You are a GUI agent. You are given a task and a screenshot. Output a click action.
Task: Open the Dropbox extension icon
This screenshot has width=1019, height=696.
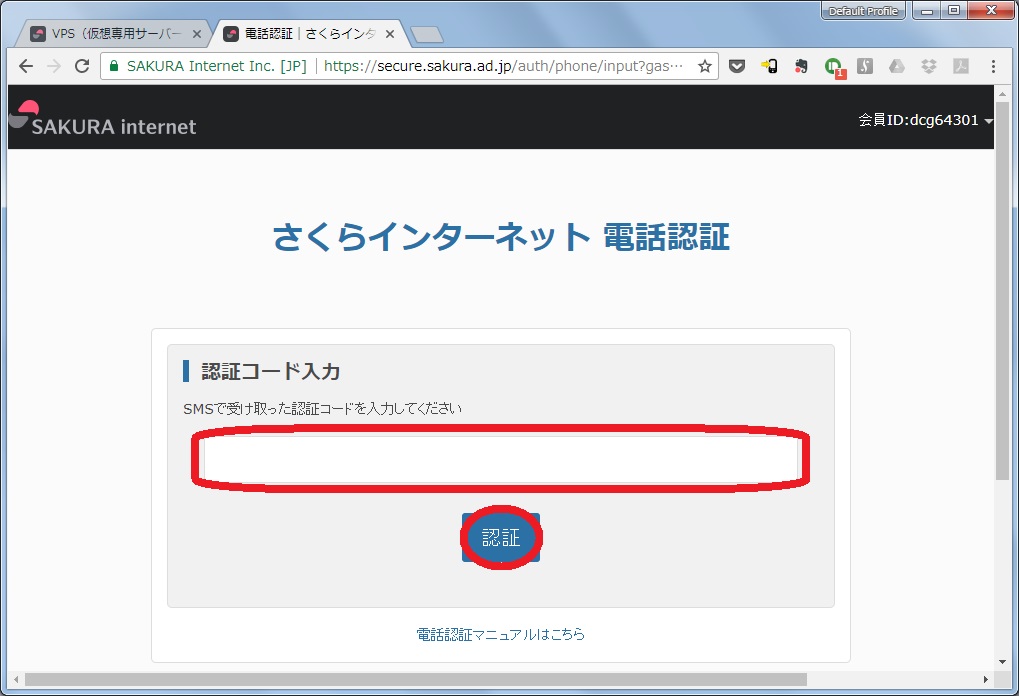click(929, 66)
